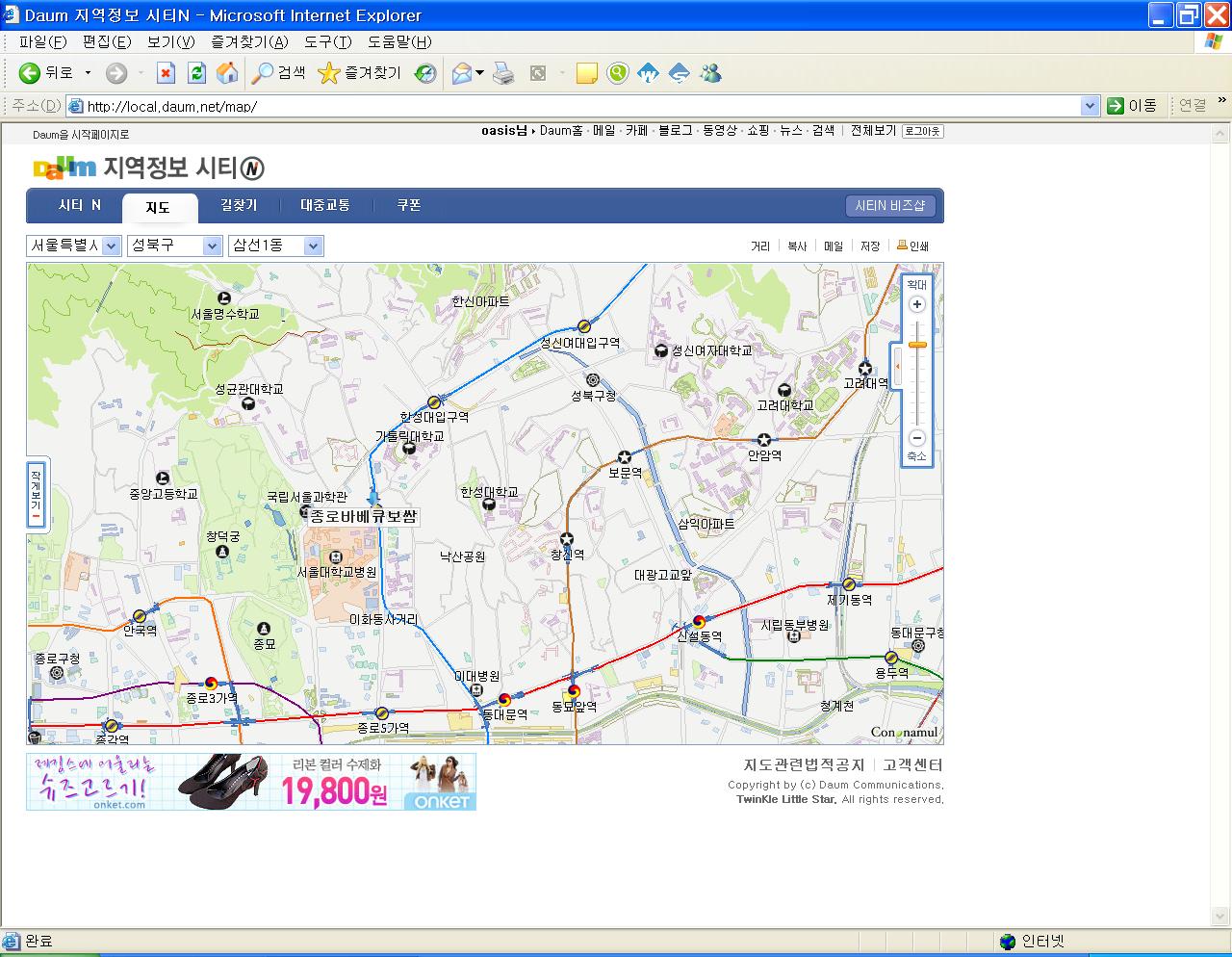Image resolution: width=1232 pixels, height=957 pixels.
Task: Click the orange map zoom slider handle
Action: tap(917, 345)
